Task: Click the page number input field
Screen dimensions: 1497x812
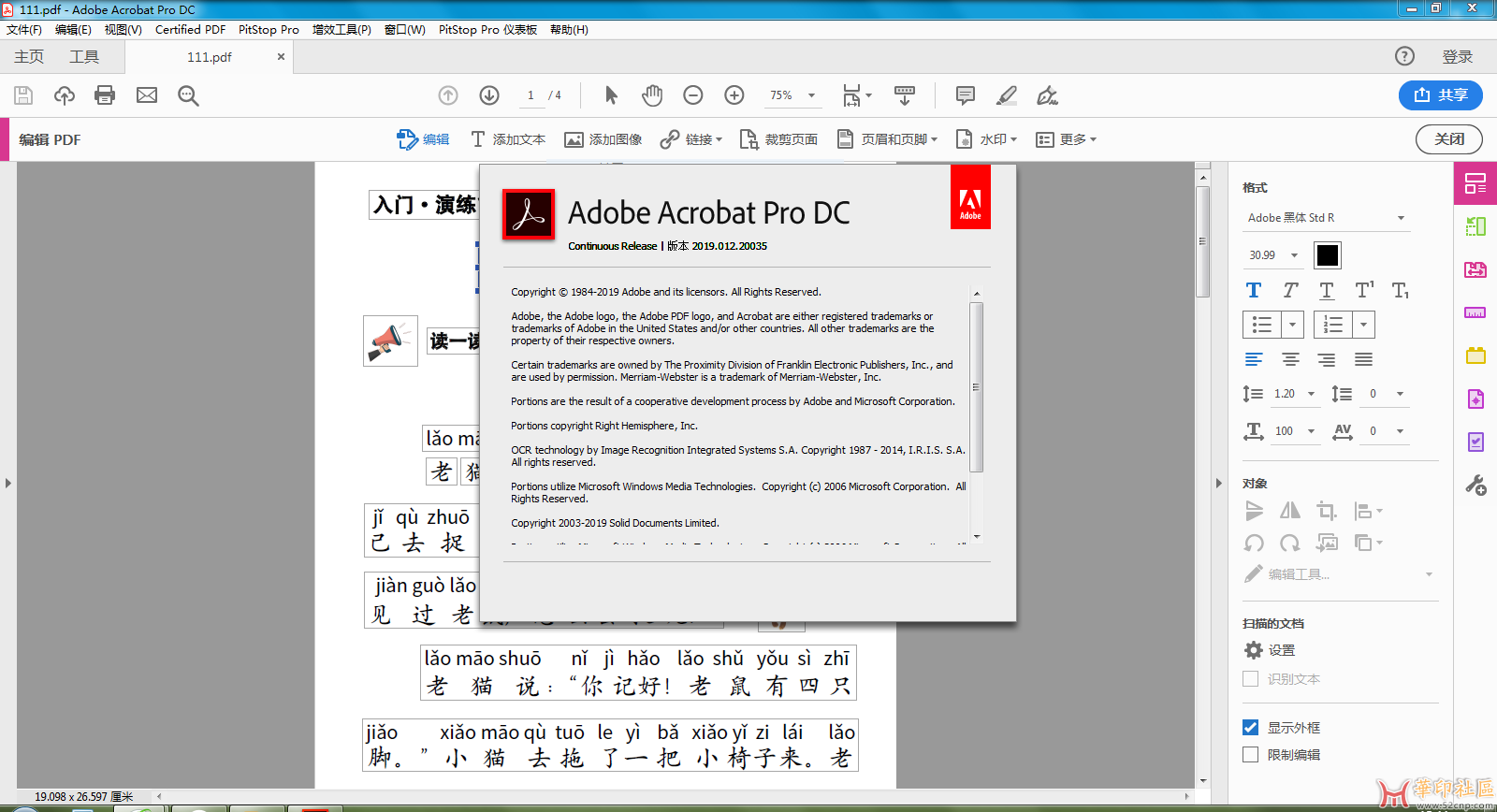Action: click(530, 95)
